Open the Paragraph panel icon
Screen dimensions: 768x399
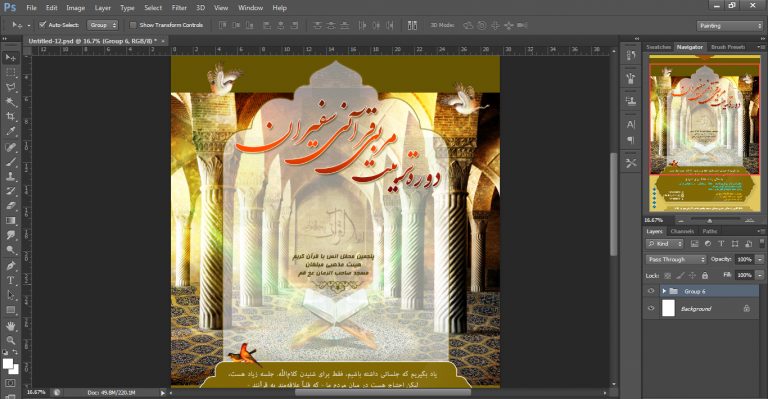pos(631,140)
